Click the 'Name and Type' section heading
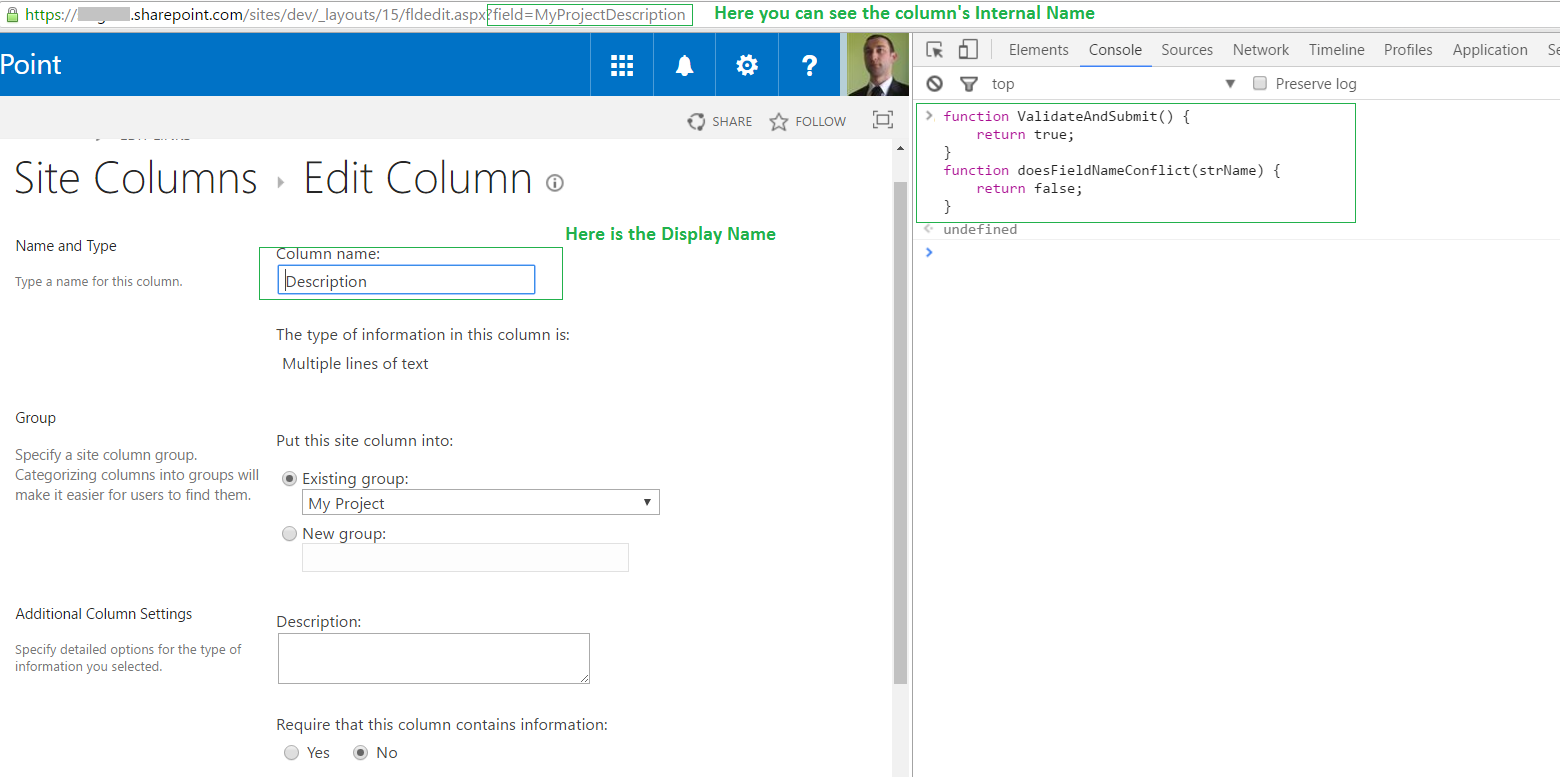Image resolution: width=1560 pixels, height=777 pixels. pos(66,246)
